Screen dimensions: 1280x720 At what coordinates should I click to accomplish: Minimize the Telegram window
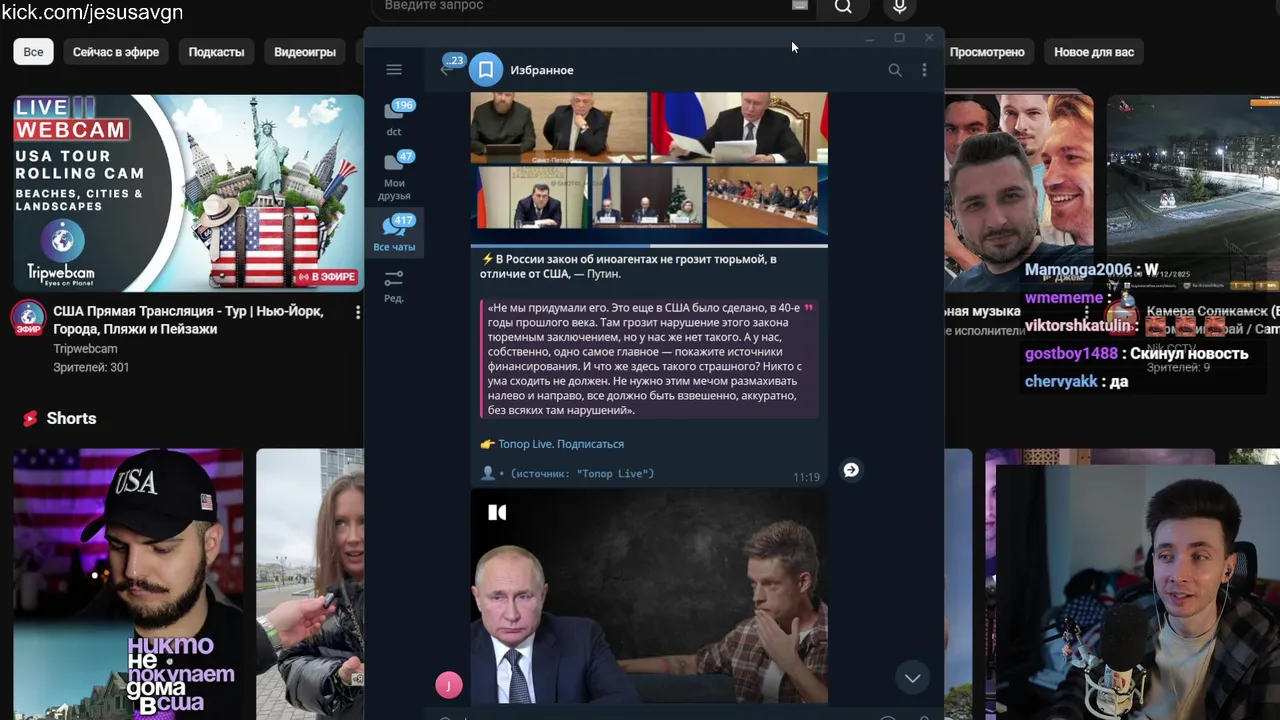(x=869, y=38)
